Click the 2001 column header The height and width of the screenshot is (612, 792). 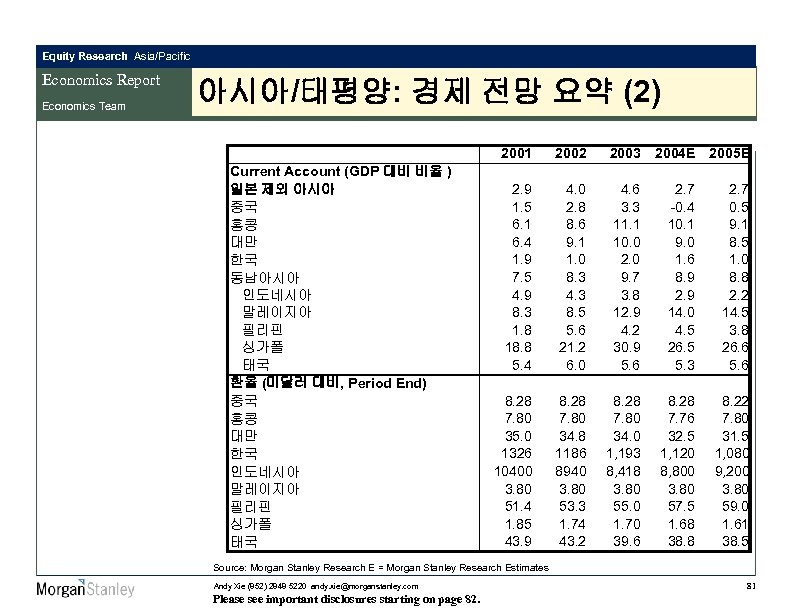516,153
